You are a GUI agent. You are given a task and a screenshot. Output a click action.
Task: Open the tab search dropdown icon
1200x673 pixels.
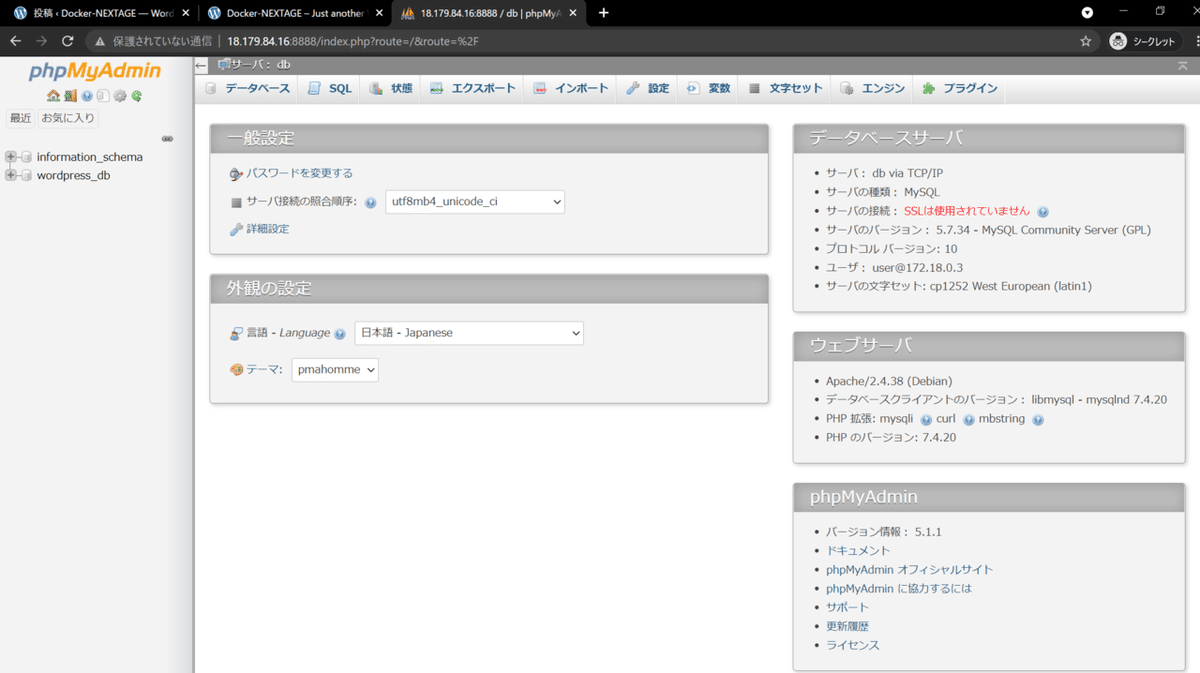pos(1087,13)
